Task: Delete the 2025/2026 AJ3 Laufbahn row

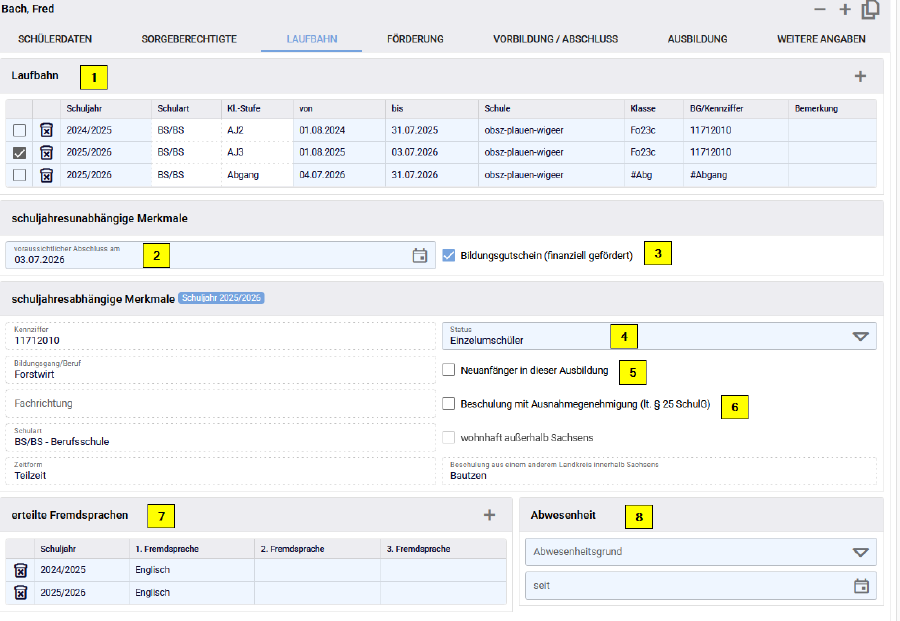Action: (46, 152)
